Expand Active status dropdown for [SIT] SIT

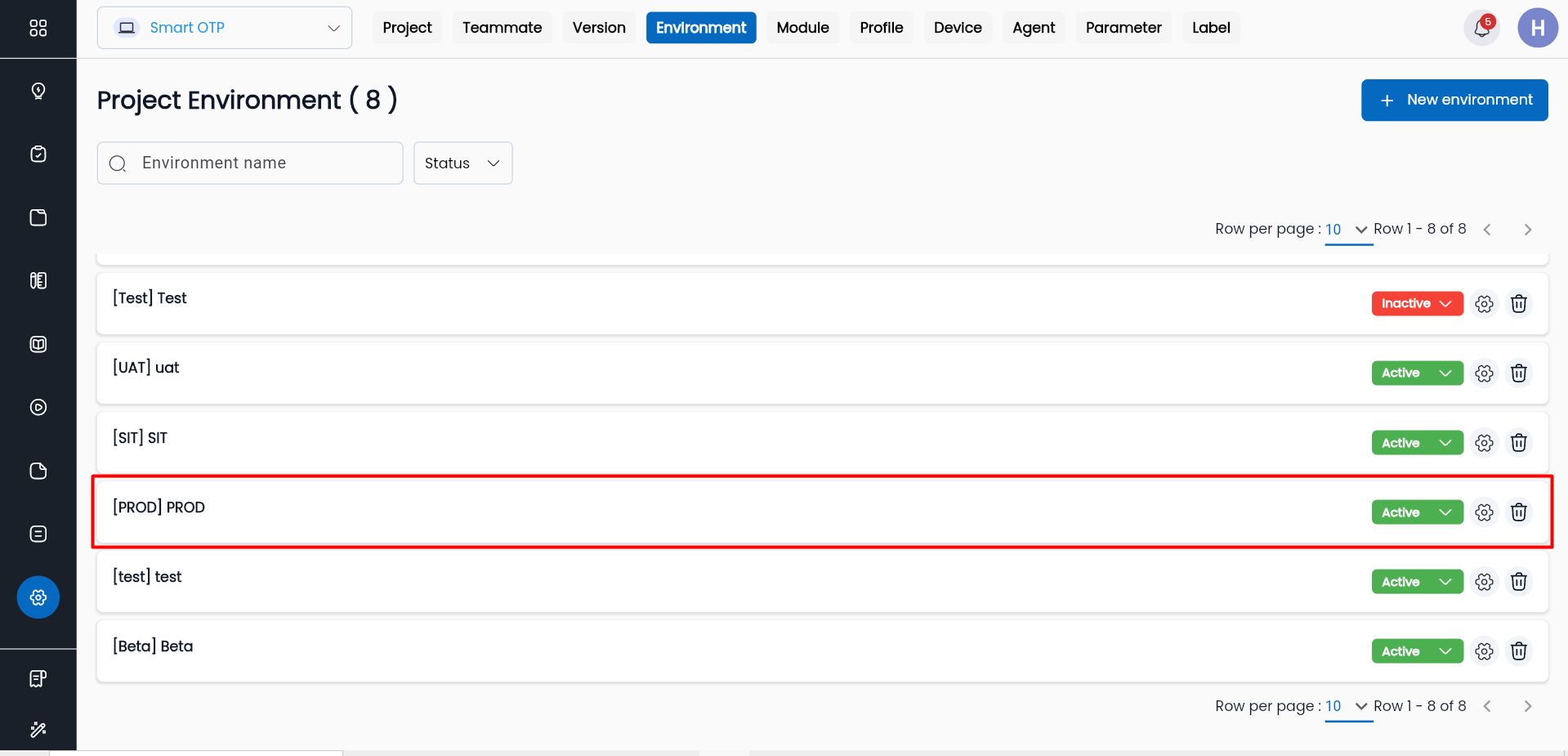pyautogui.click(x=1416, y=443)
